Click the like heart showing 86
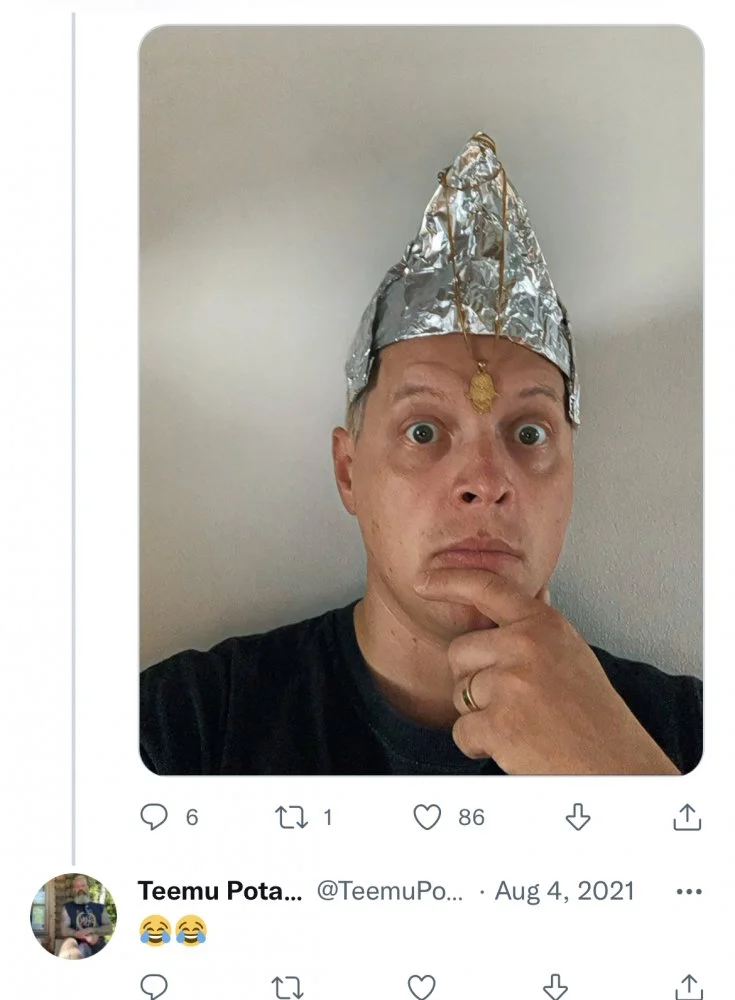The height and width of the screenshot is (1000, 735). point(430,819)
